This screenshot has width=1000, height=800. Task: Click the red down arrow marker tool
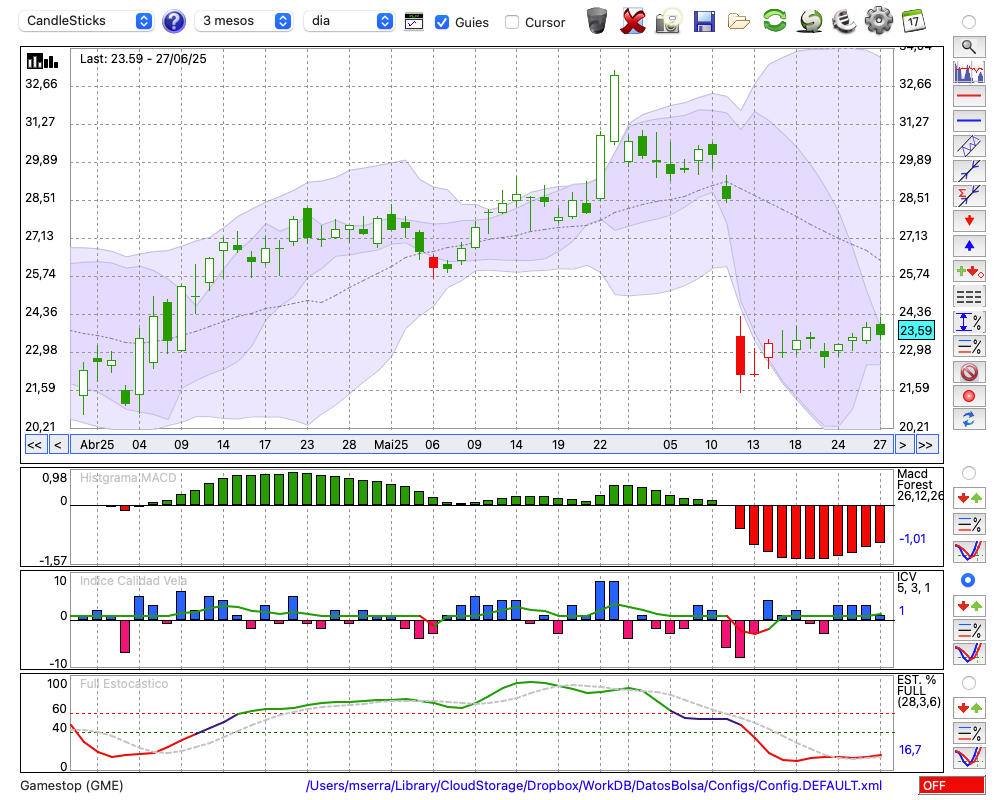point(969,221)
